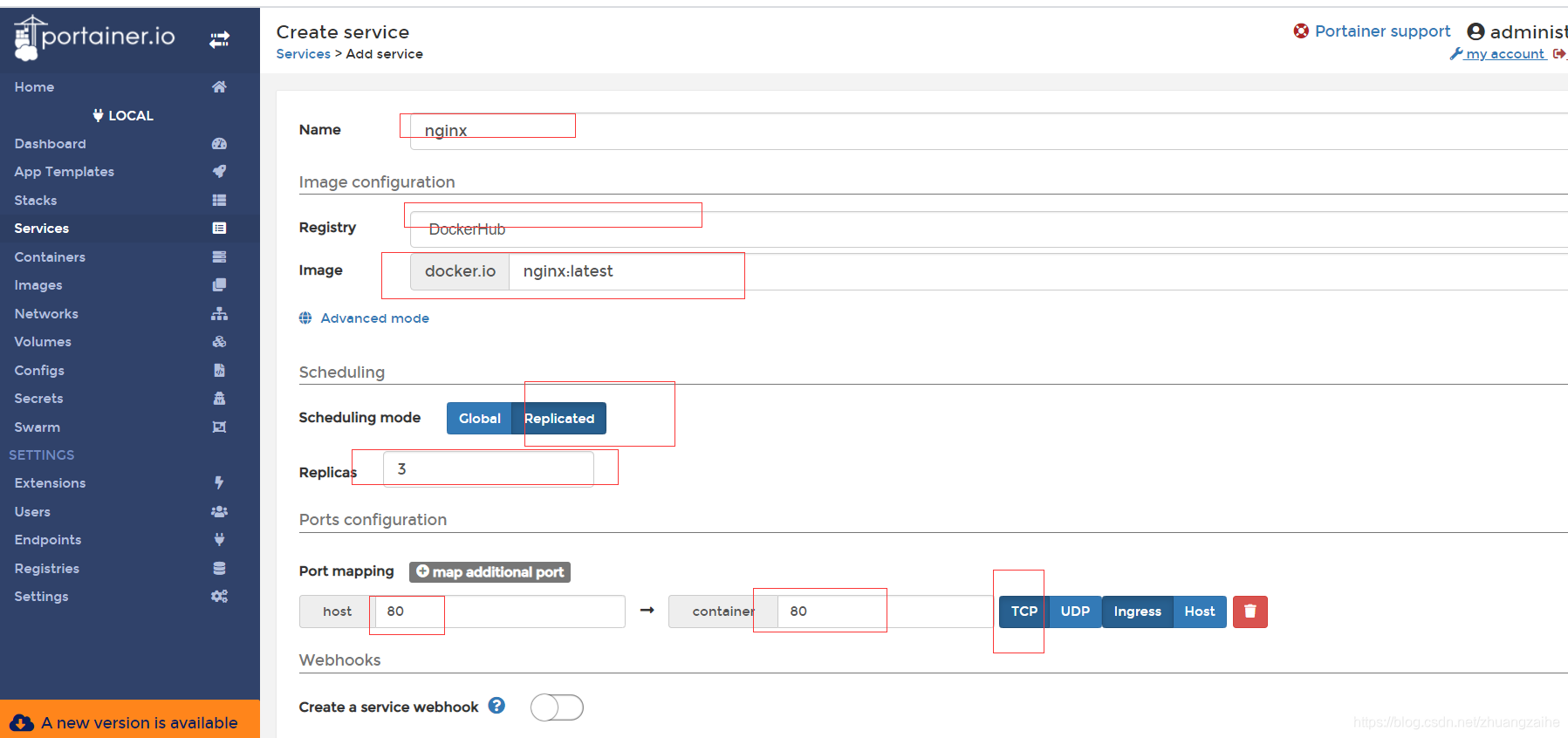Select Global scheduling mode
This screenshot has width=1568, height=738.
(x=479, y=419)
